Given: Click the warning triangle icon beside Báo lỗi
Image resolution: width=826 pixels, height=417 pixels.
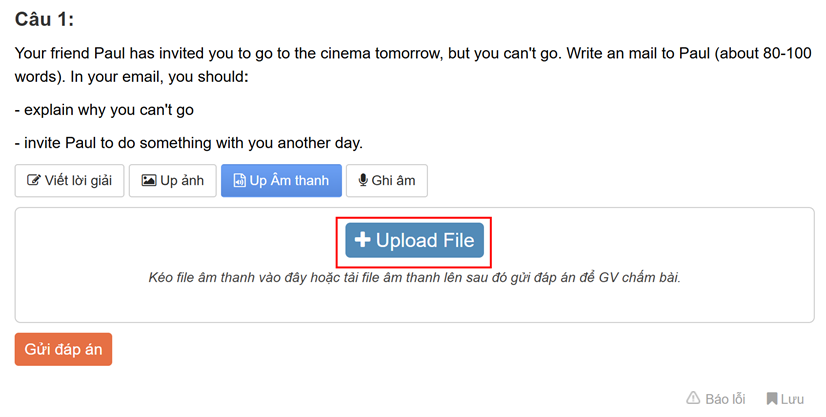Looking at the screenshot, I should [693, 399].
